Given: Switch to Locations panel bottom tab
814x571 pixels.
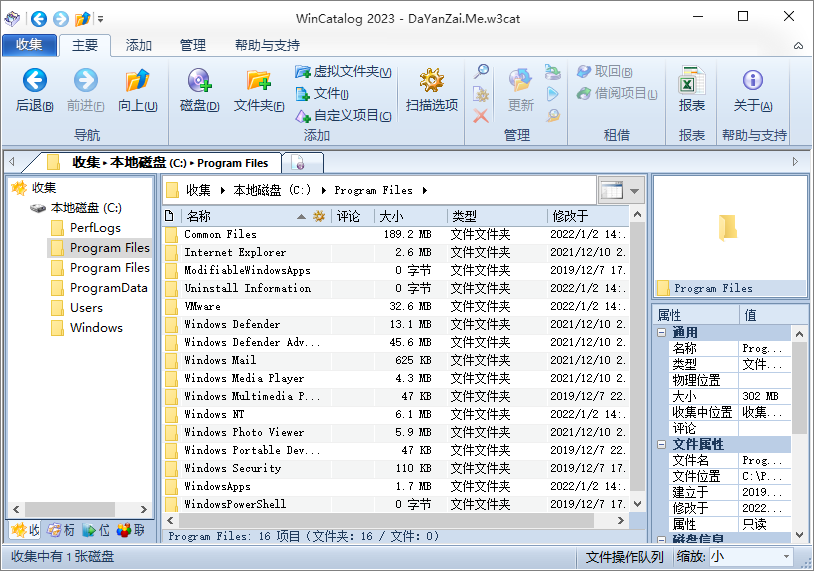Looking at the screenshot, I should (x=96, y=530).
